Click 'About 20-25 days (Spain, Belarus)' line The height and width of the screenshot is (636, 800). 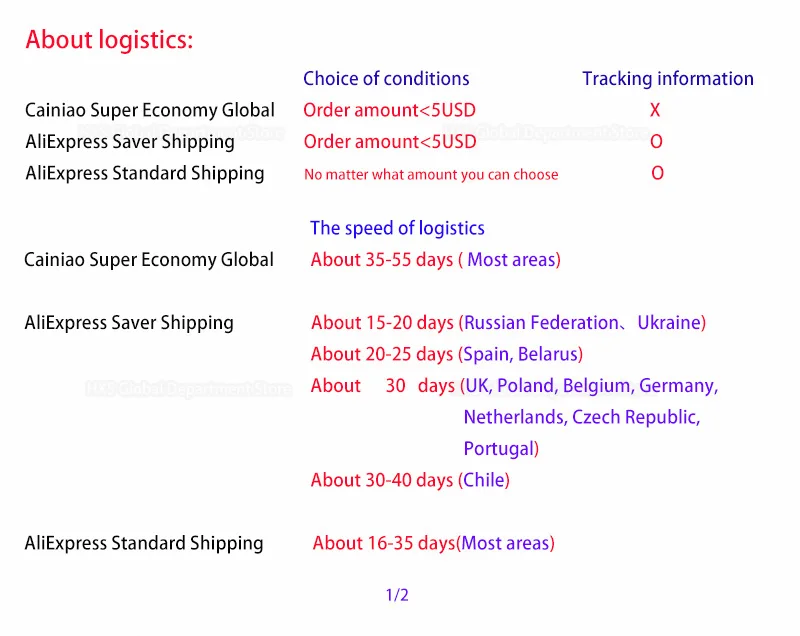coord(447,354)
